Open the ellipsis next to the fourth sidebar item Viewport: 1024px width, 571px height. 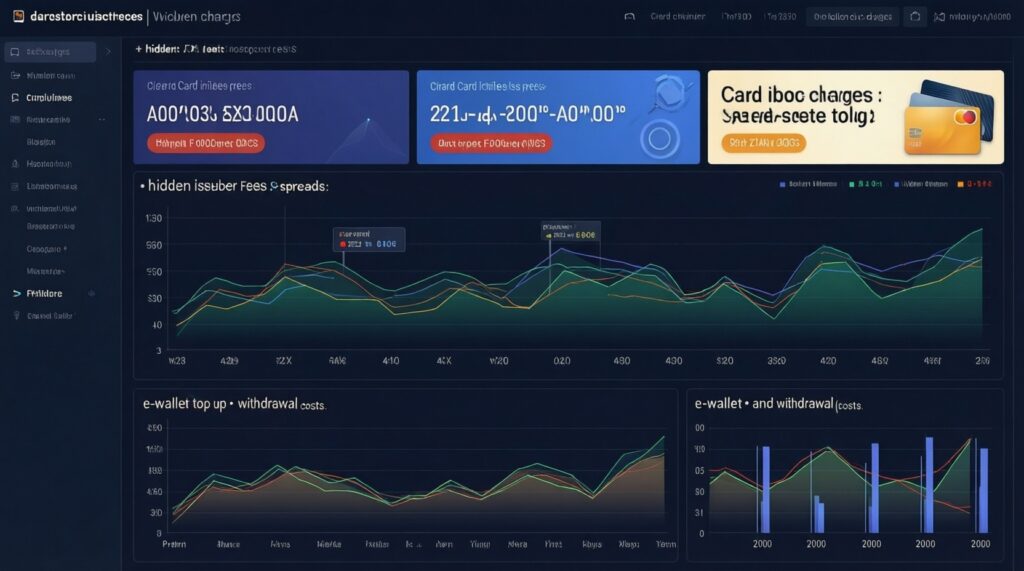point(102,120)
